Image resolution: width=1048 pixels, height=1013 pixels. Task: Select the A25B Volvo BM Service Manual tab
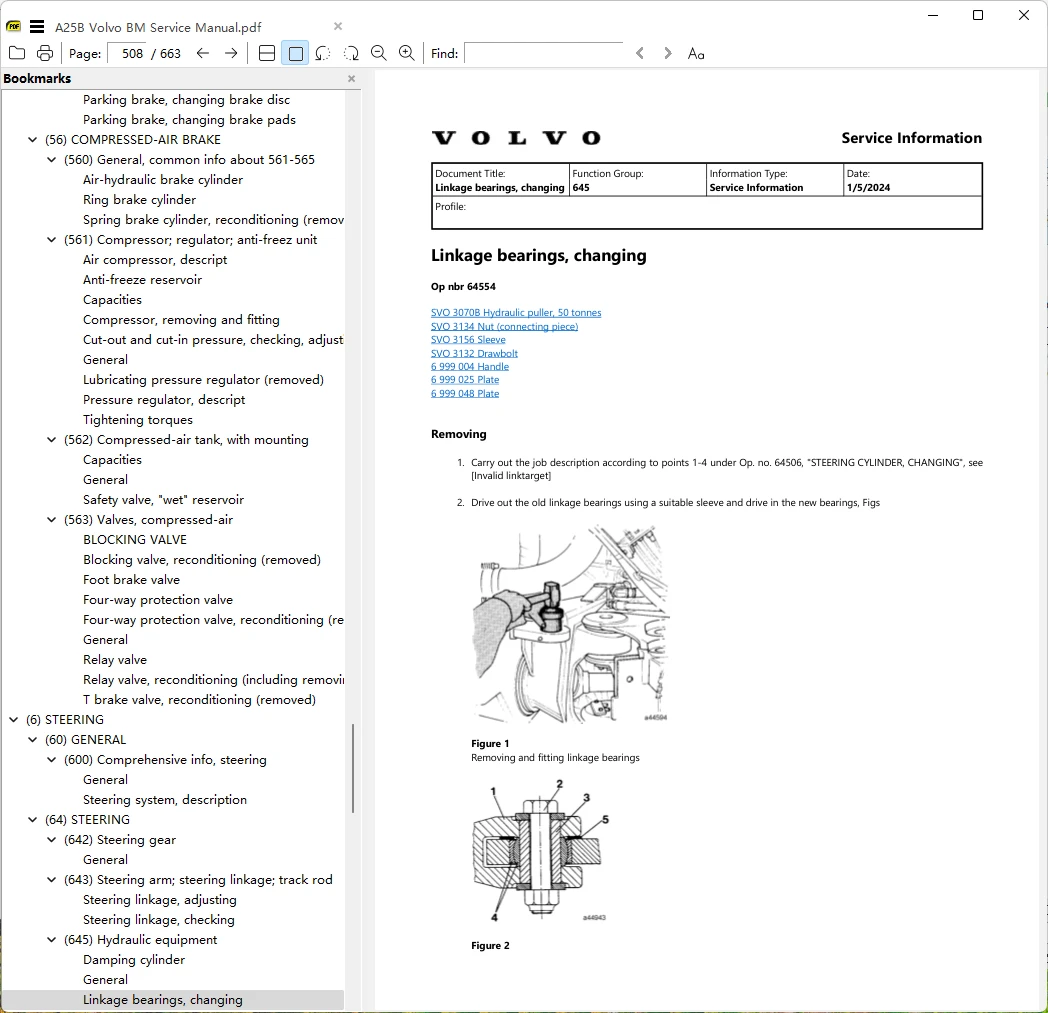[158, 27]
